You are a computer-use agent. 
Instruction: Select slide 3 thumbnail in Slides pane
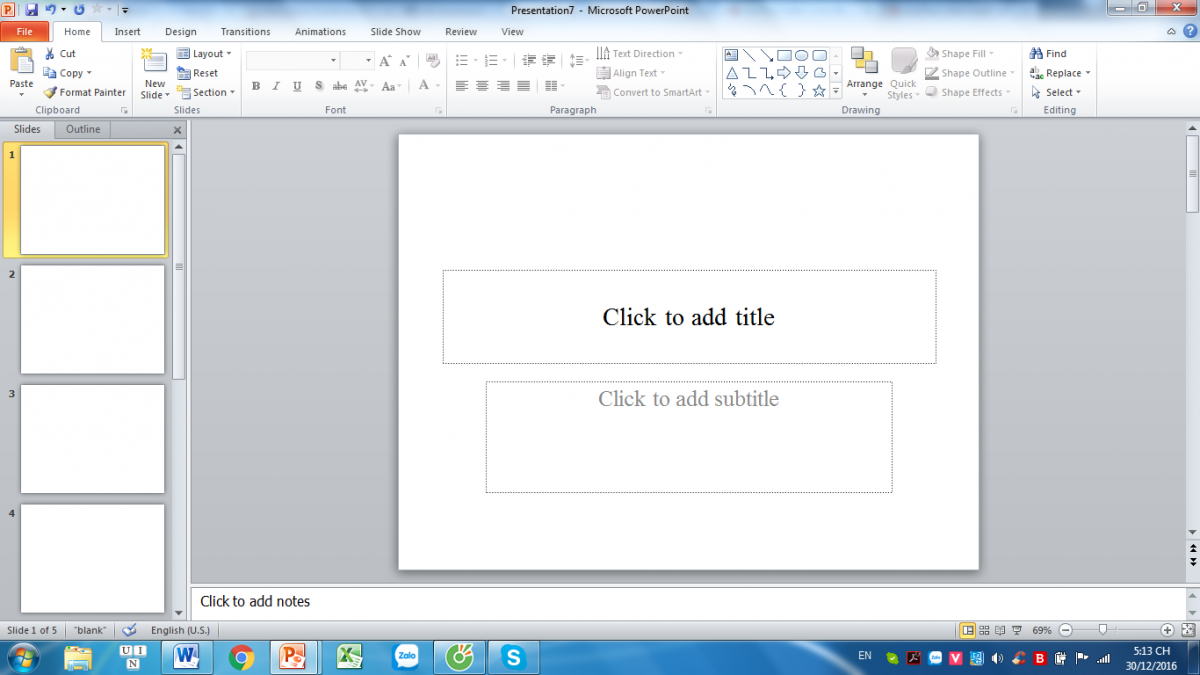coord(92,438)
